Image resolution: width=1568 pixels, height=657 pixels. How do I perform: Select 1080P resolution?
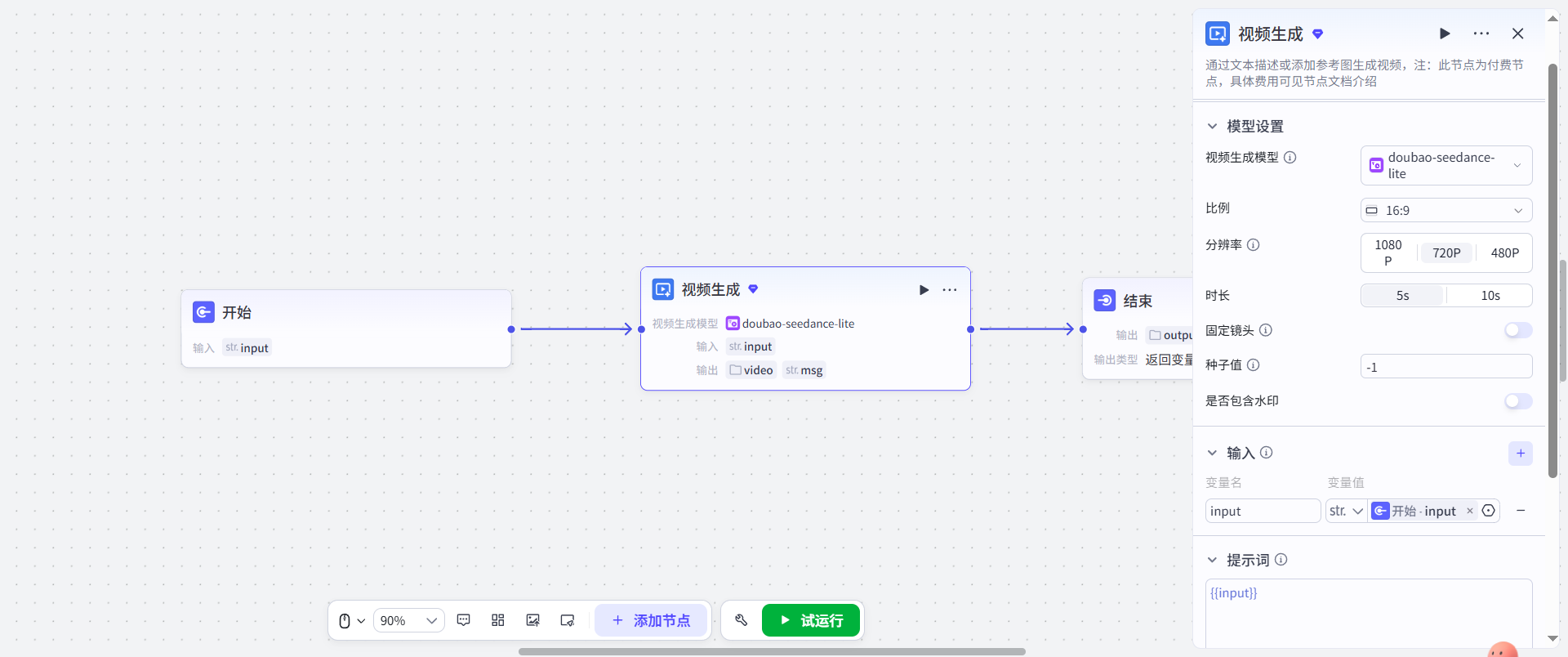pyautogui.click(x=1388, y=253)
